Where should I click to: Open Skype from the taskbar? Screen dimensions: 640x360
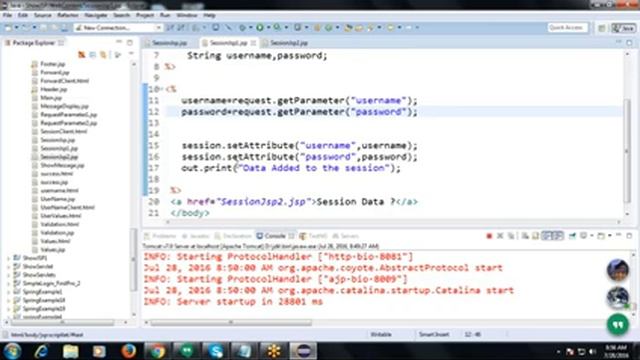point(215,351)
